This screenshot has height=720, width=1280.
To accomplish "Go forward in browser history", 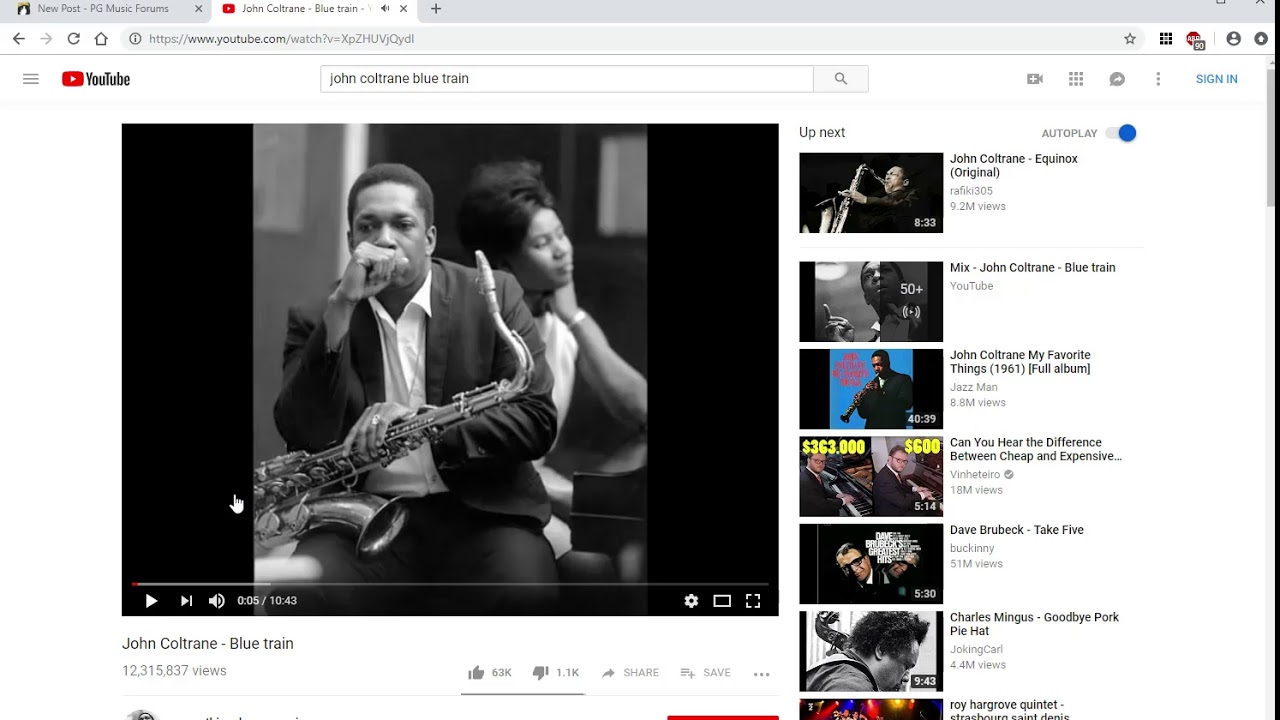I will coord(46,39).
